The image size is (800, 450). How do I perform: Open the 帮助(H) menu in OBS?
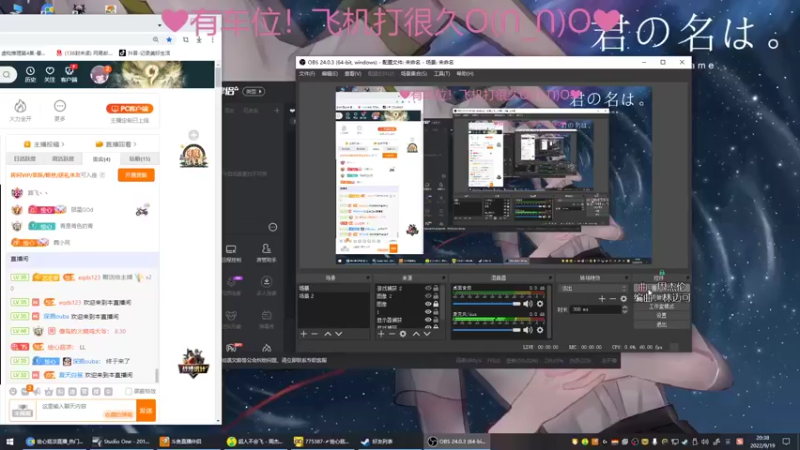click(465, 74)
